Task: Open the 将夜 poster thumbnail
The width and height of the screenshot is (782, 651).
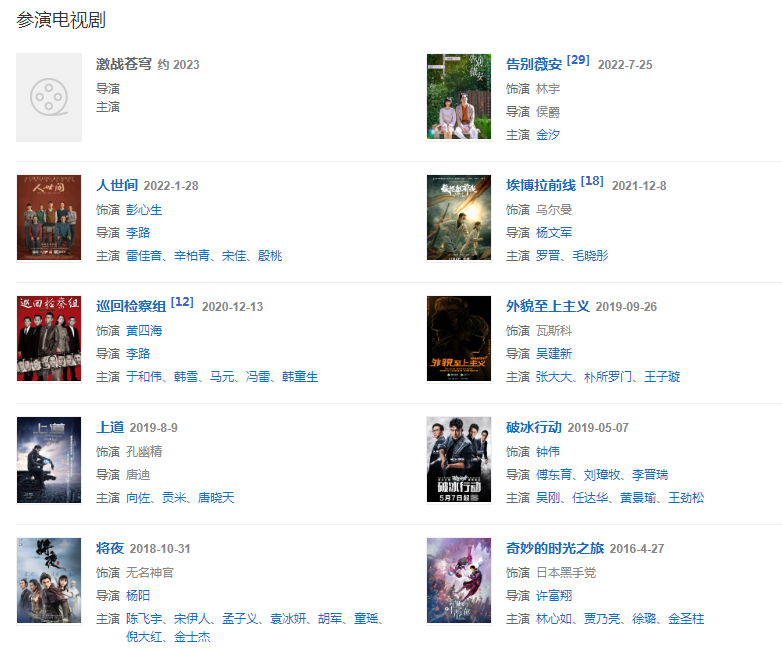Action: tap(49, 581)
